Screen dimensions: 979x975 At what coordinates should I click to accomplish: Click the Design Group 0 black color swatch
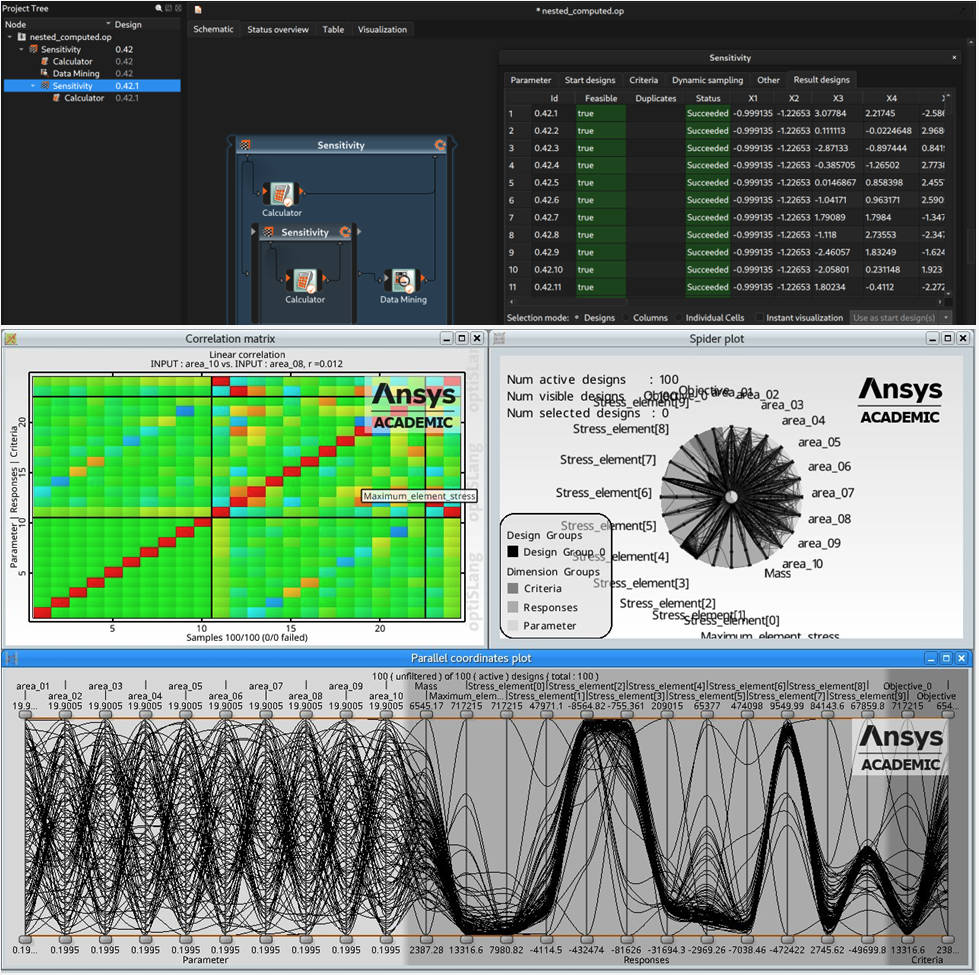[512, 552]
